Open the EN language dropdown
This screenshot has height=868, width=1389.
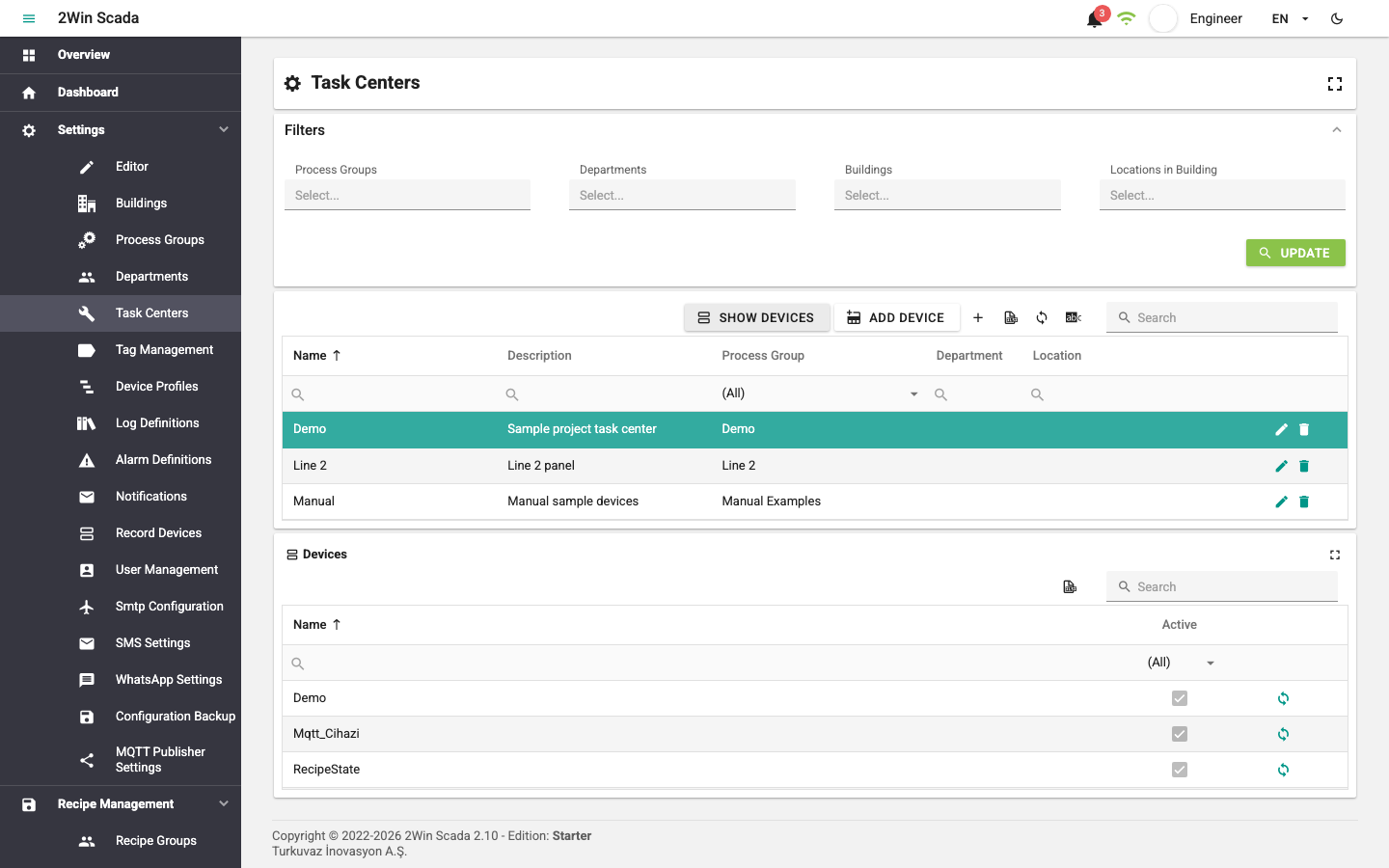coord(1291,18)
